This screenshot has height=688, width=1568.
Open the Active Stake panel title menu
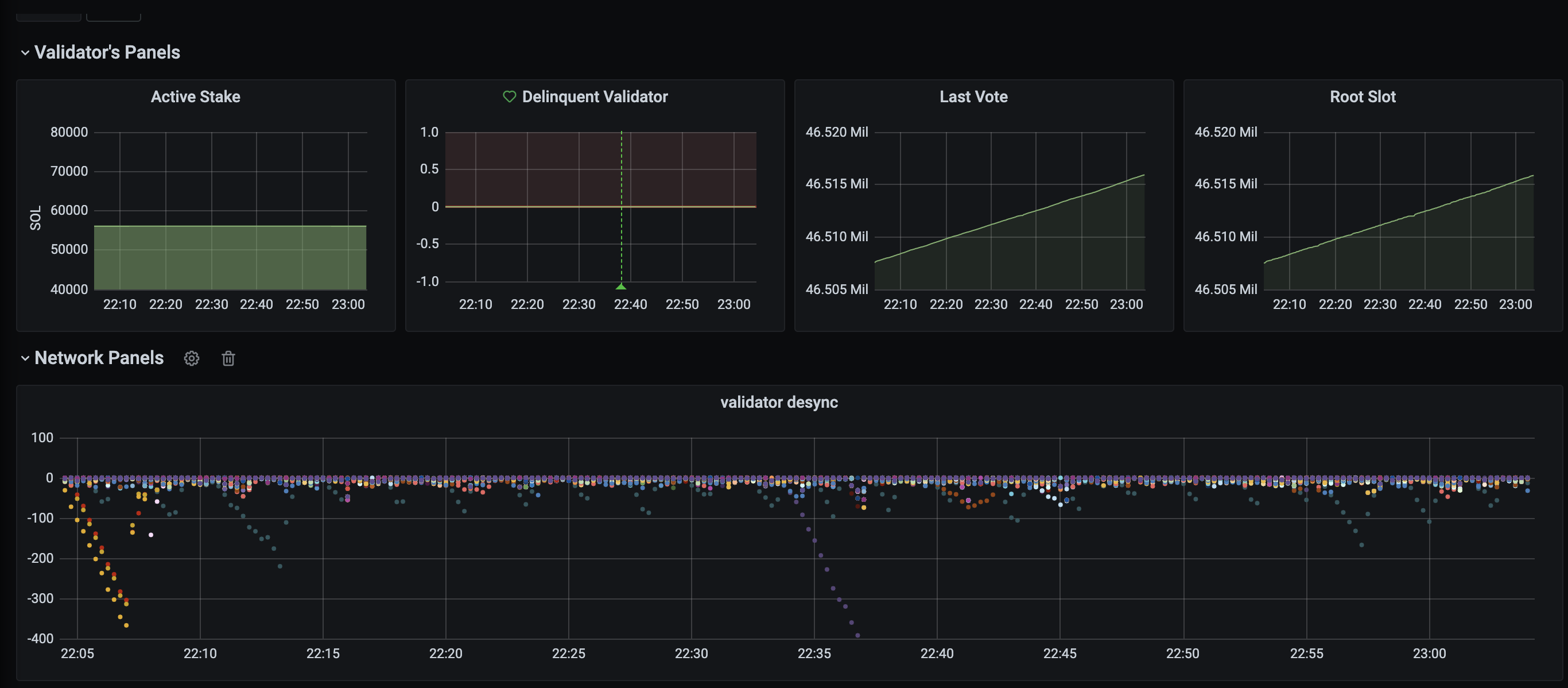195,97
